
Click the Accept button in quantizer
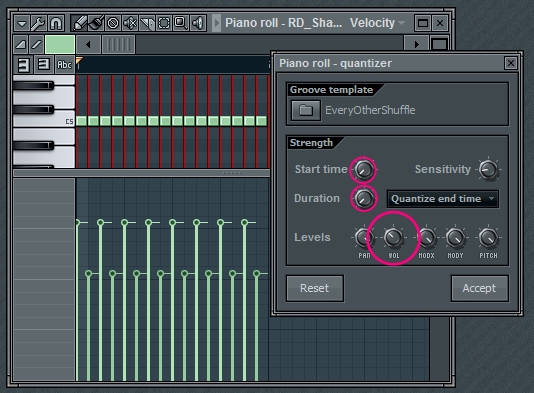click(479, 288)
